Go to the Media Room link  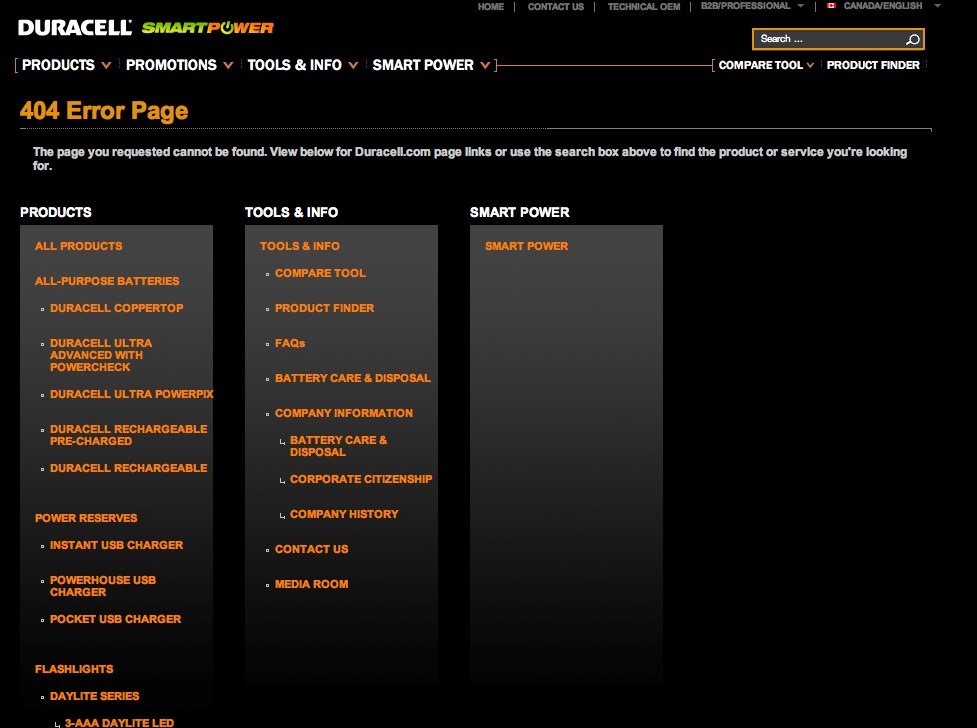(312, 584)
